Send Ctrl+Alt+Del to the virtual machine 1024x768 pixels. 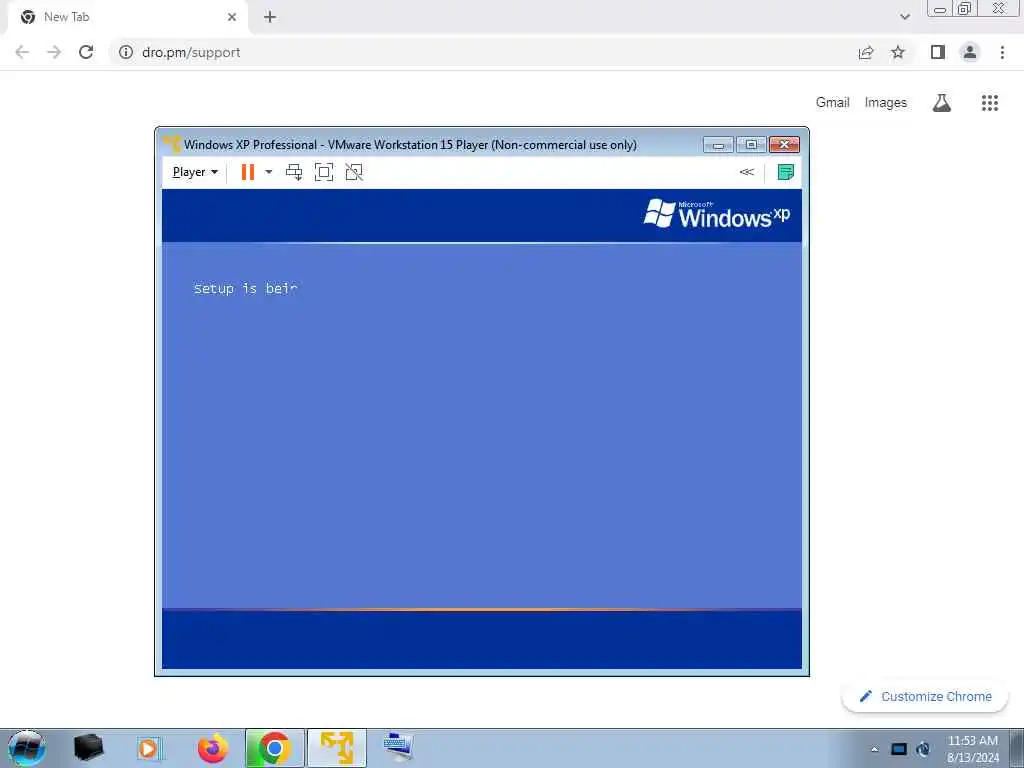294,172
